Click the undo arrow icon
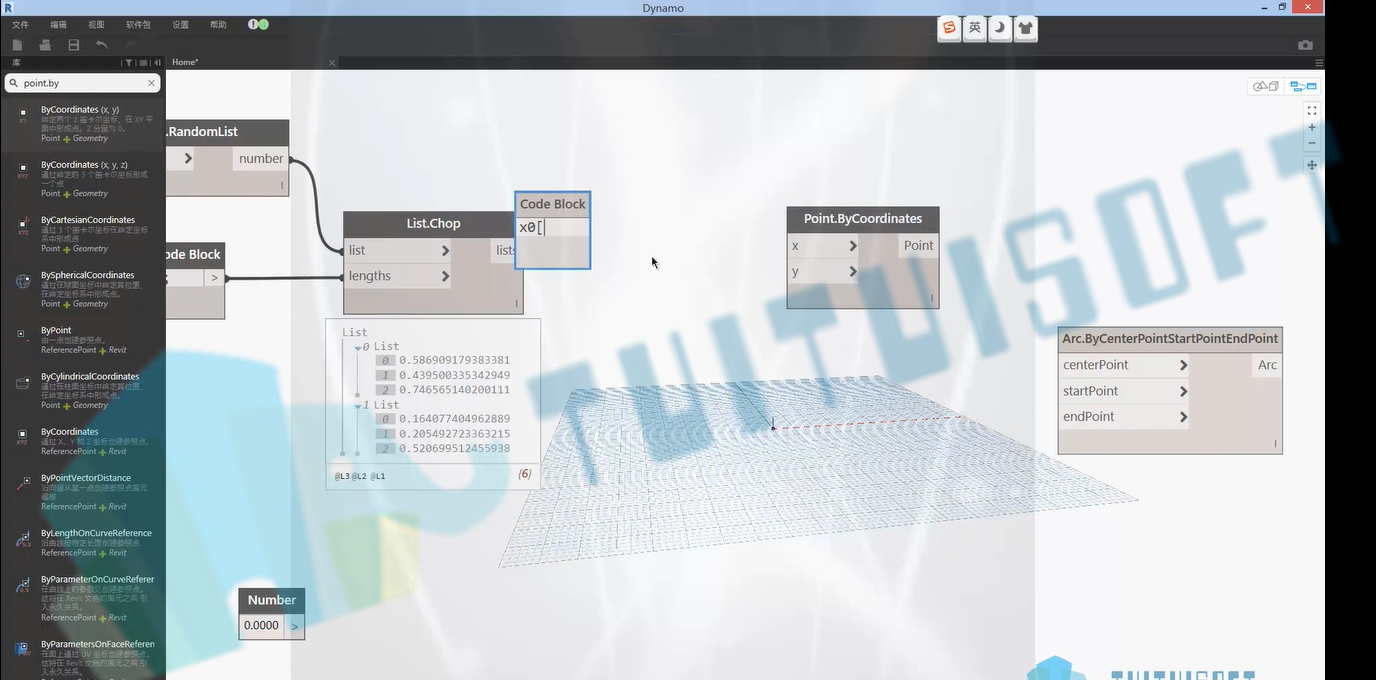Viewport: 1376px width, 680px height. (x=101, y=45)
